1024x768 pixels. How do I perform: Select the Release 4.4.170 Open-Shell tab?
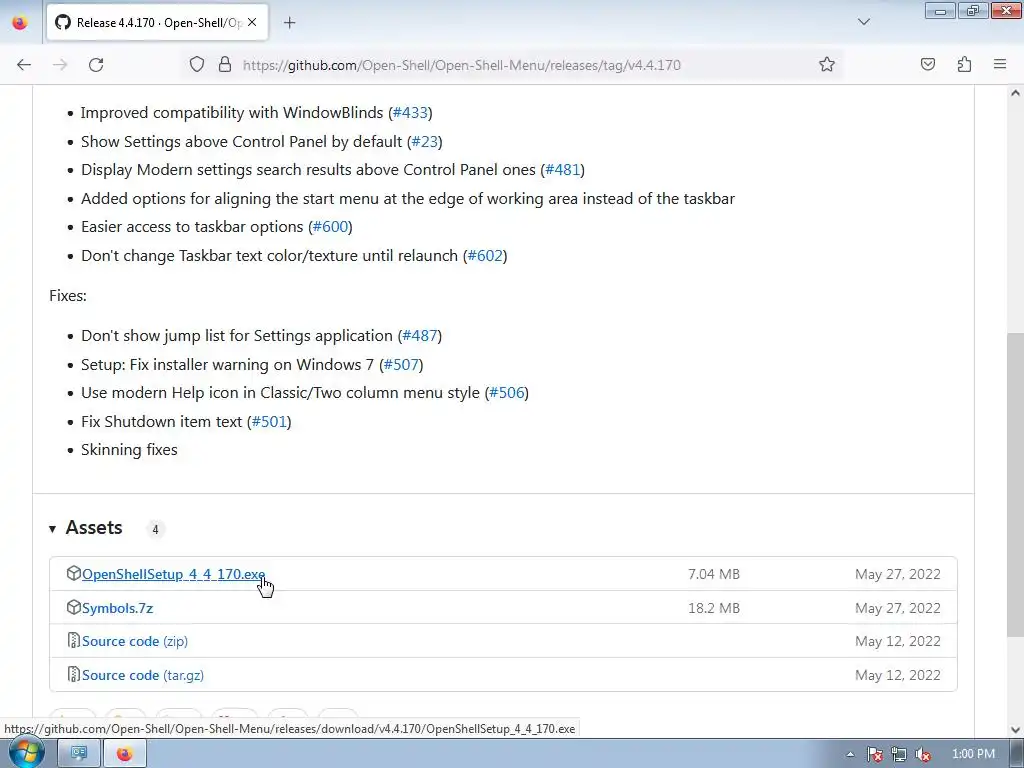pos(157,22)
